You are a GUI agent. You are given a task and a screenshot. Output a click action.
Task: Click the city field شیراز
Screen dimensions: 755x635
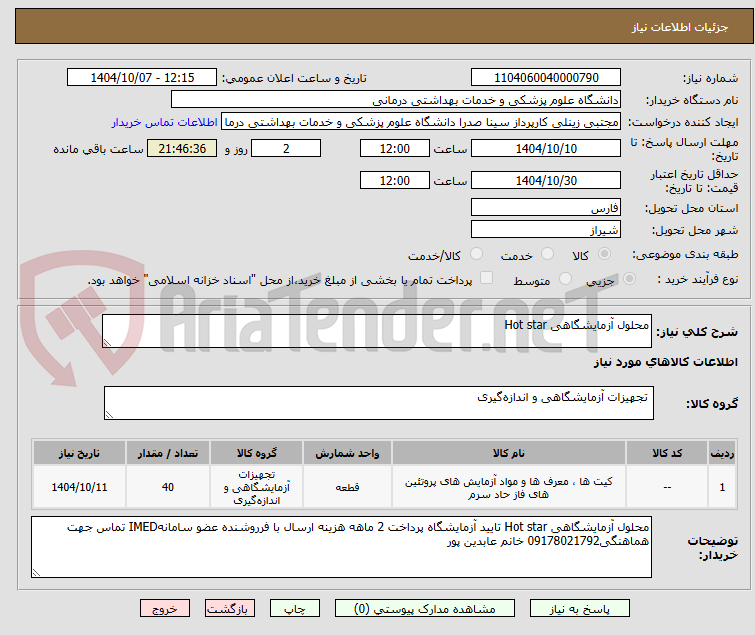tap(546, 230)
